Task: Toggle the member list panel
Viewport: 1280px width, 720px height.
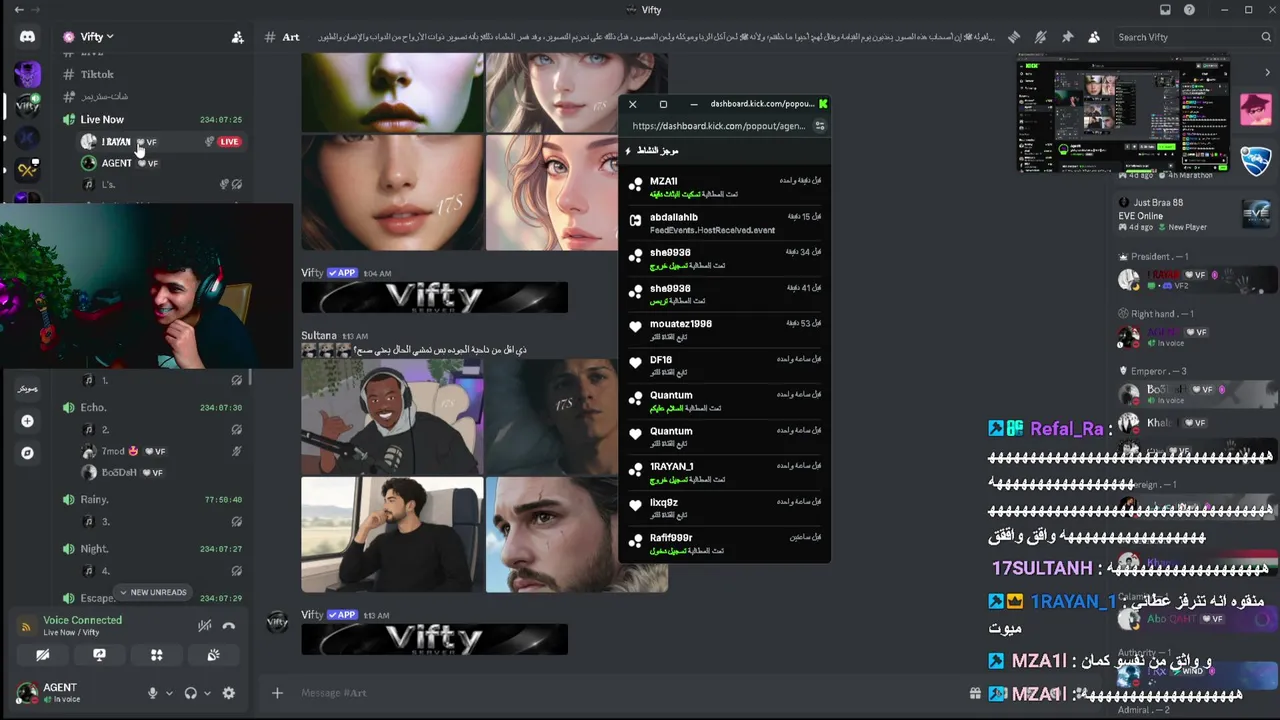Action: pos(1094,37)
